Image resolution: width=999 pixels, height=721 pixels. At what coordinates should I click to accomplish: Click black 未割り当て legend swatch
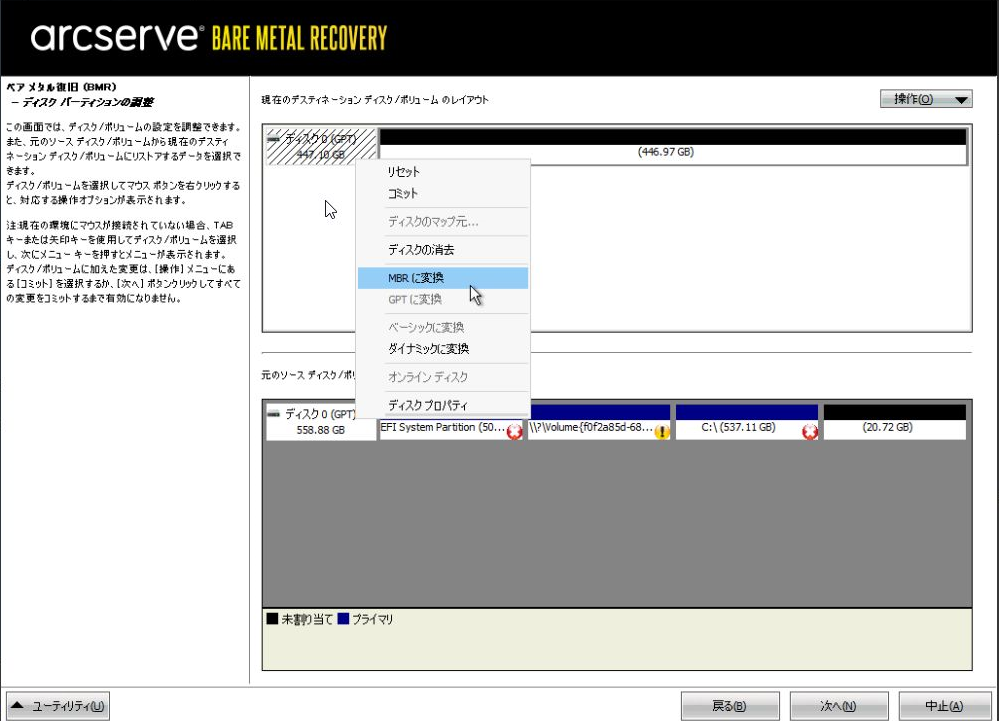[x=272, y=618]
